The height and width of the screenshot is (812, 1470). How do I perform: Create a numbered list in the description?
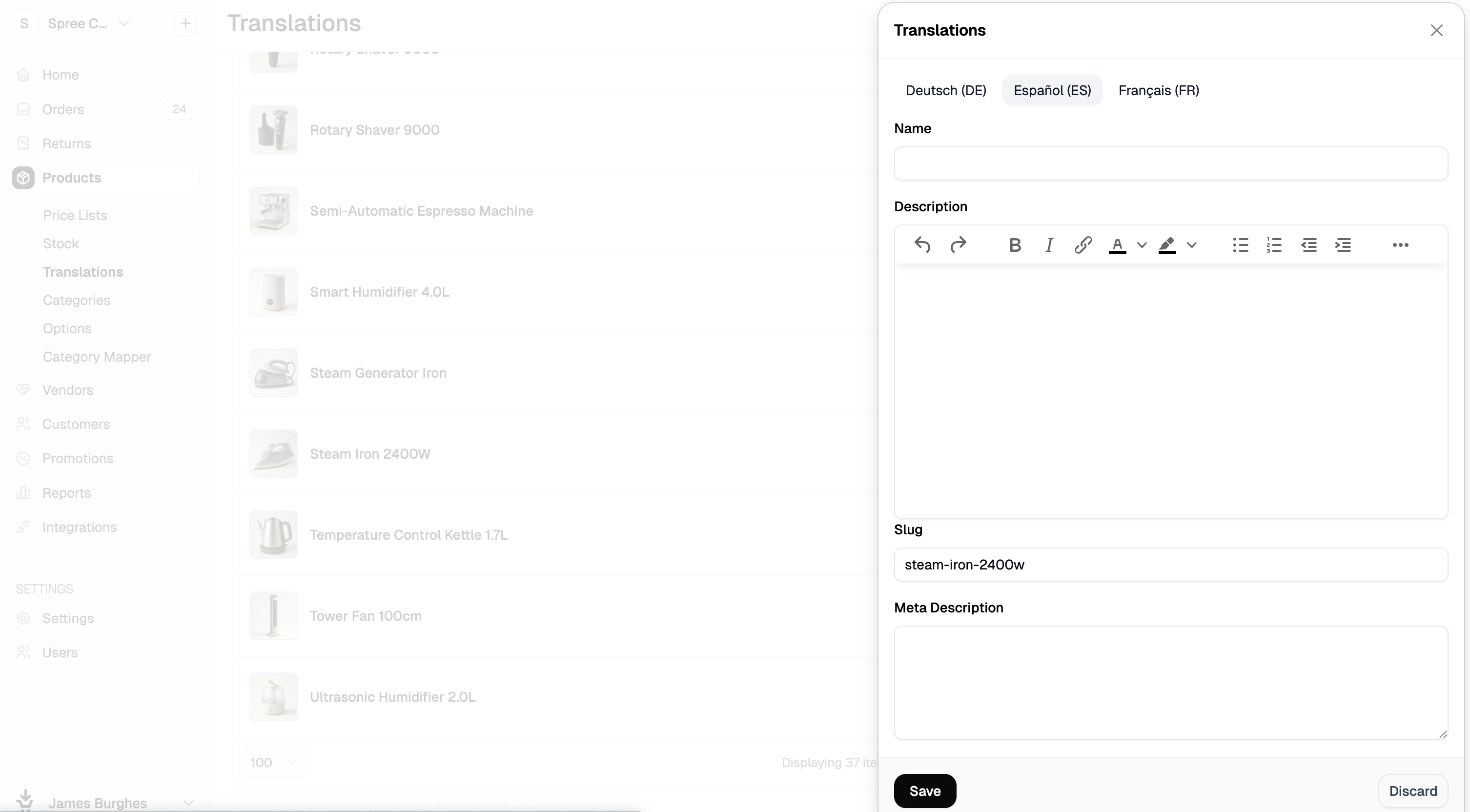[x=1274, y=245]
